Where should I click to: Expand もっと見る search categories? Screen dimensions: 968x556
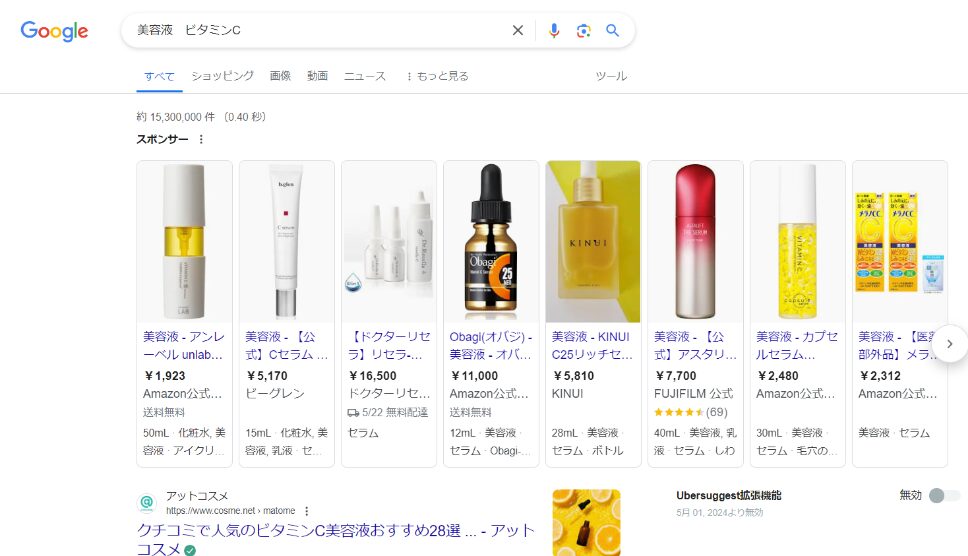tap(437, 76)
